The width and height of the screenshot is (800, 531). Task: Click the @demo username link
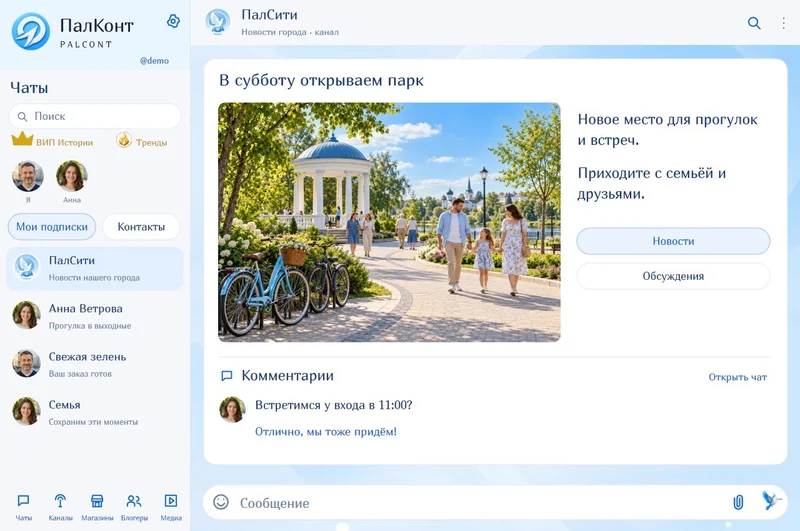154,60
